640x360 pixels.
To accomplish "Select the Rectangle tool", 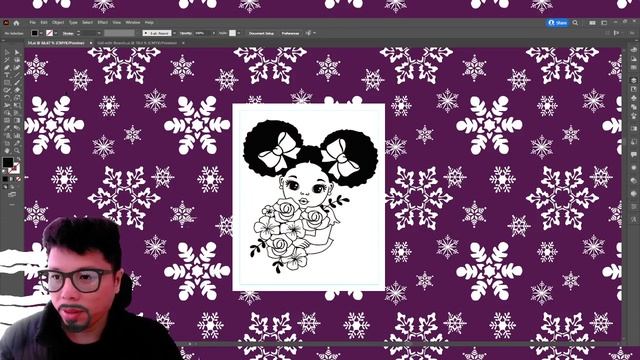I will point(7,82).
